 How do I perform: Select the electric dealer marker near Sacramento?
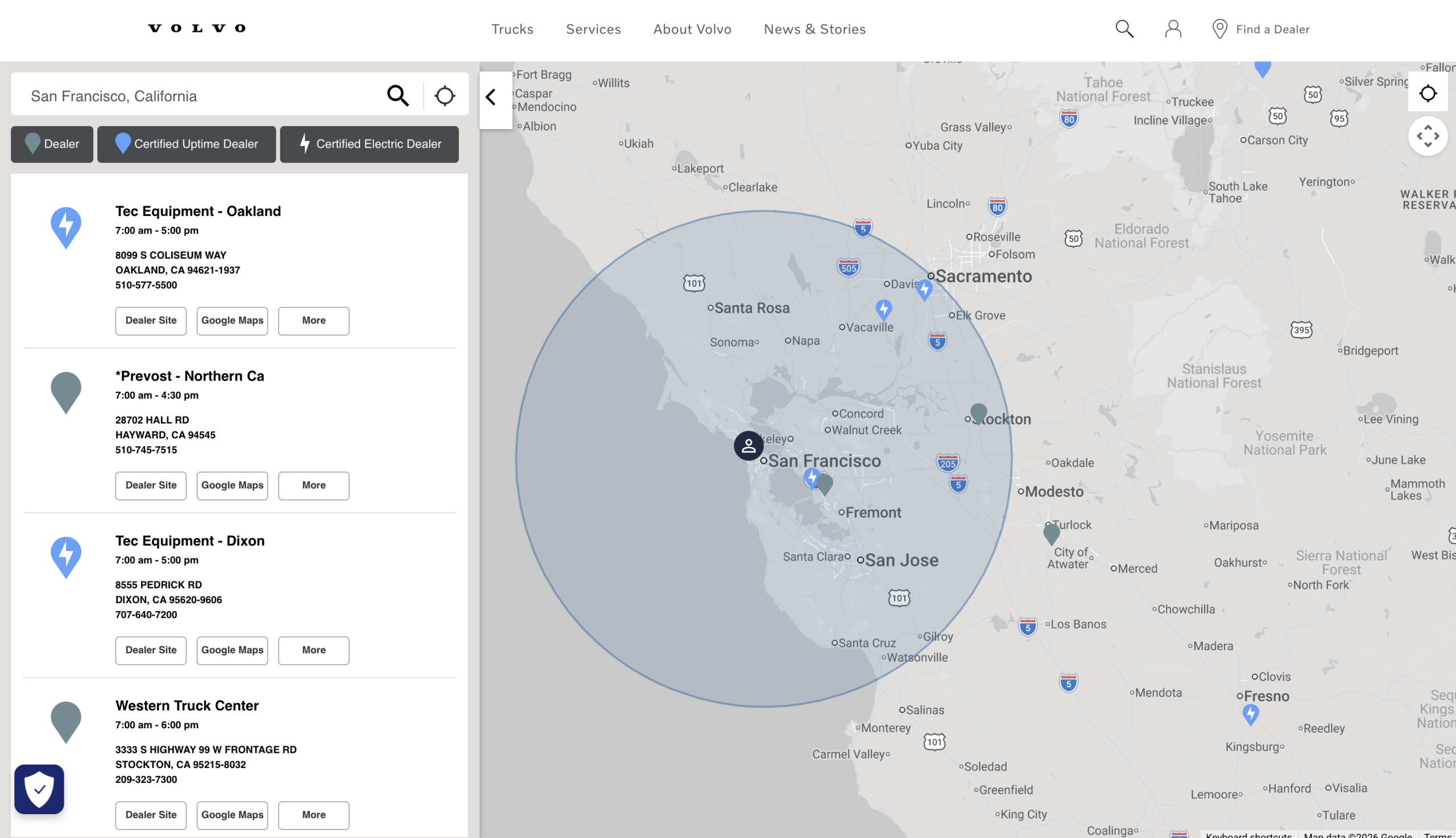[x=924, y=289]
